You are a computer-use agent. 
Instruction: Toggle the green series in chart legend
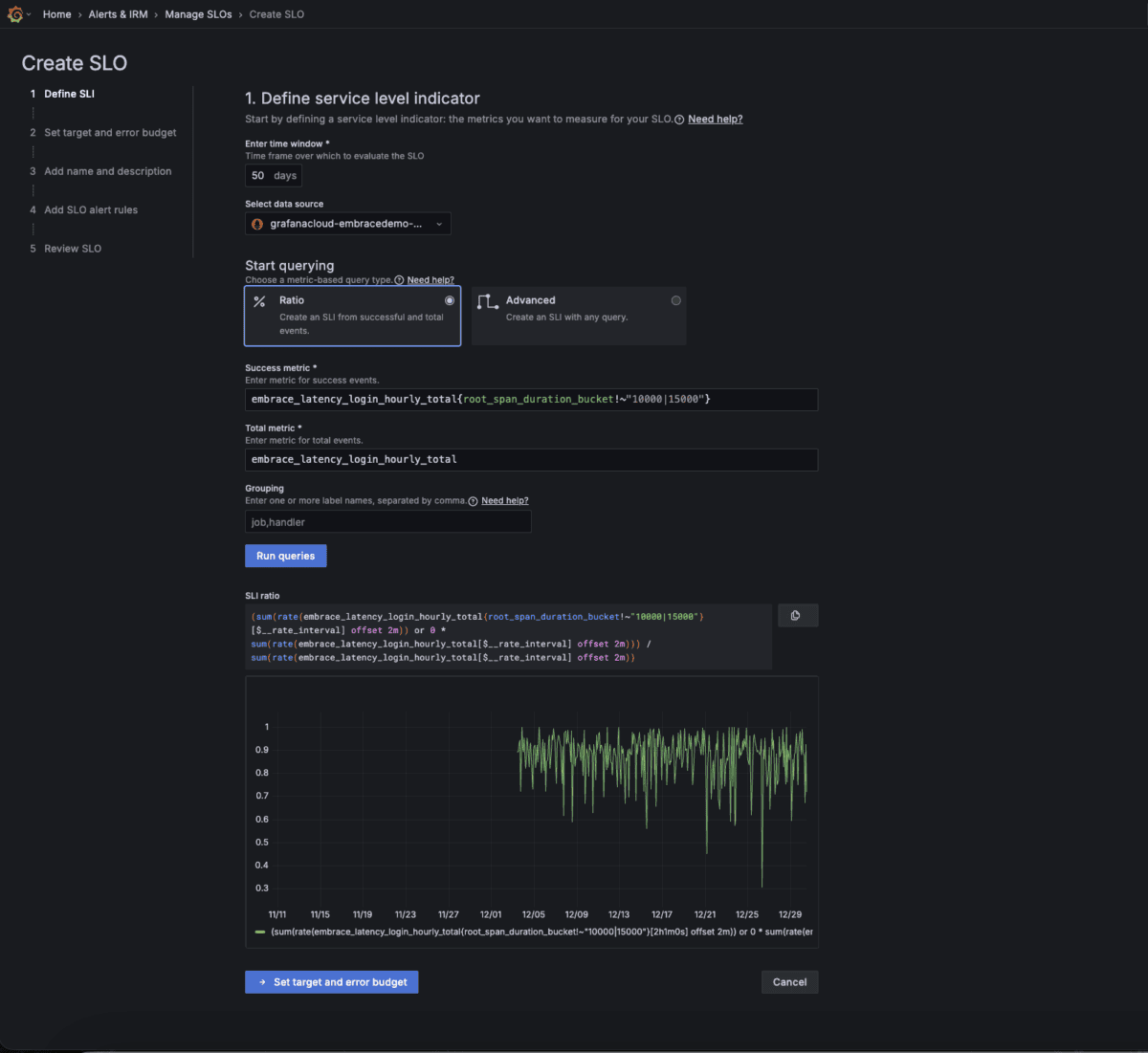[x=260, y=932]
